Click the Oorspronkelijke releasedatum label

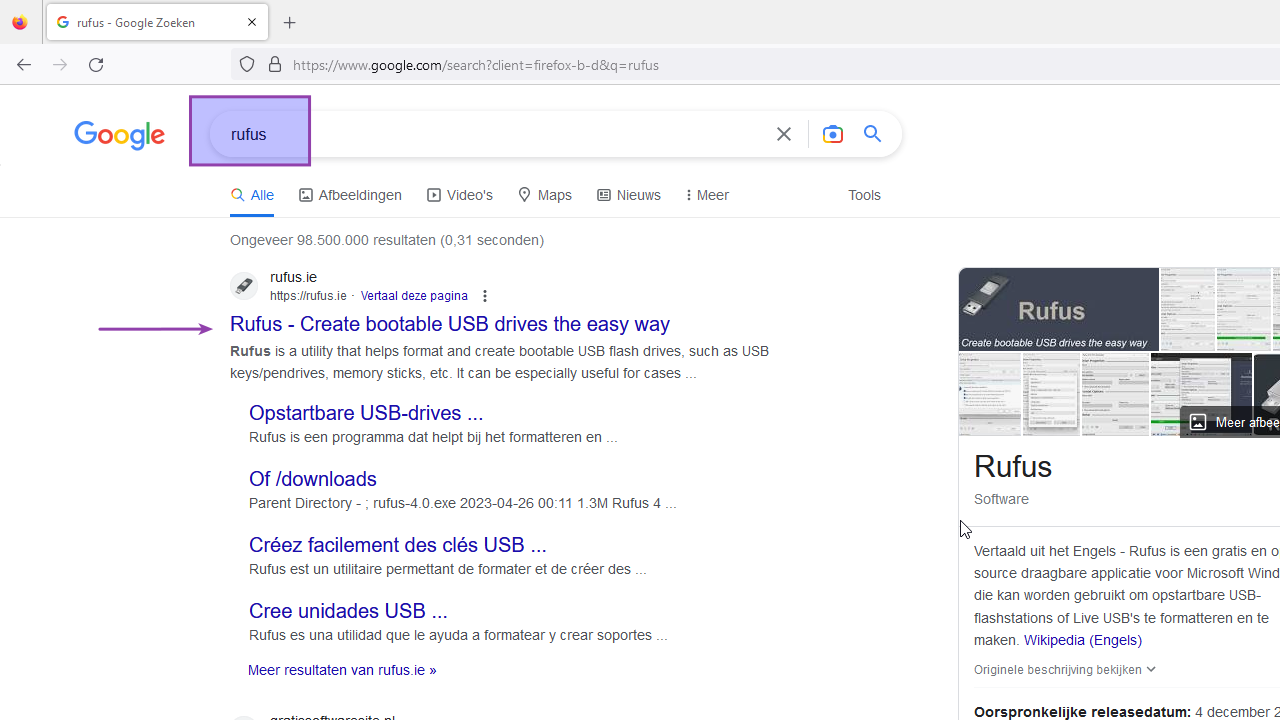click(x=1082, y=712)
